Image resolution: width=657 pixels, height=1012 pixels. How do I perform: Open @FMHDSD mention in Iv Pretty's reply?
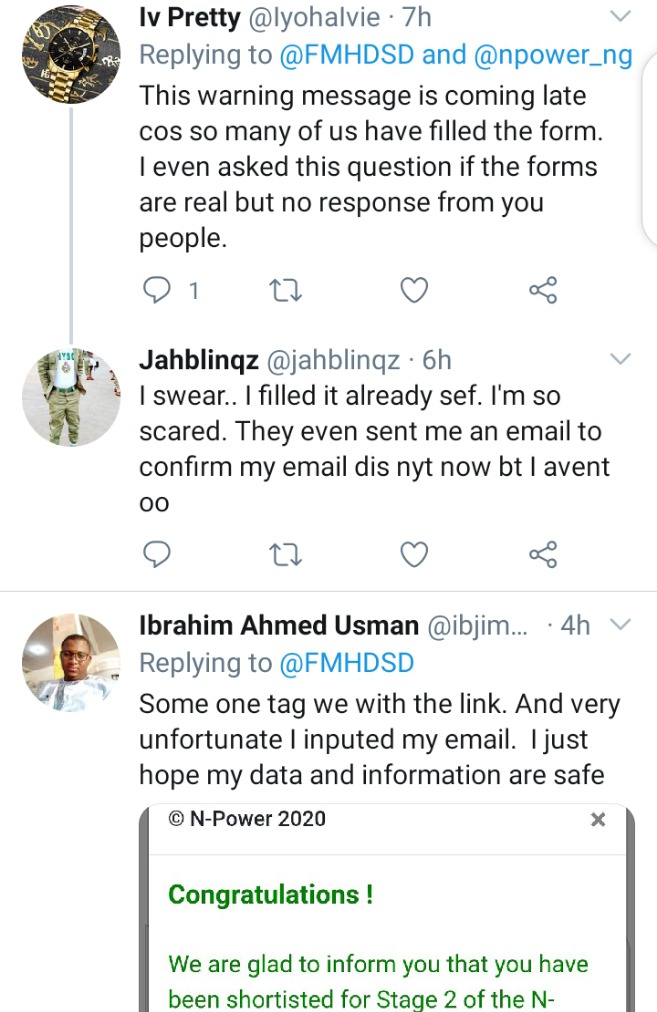point(347,55)
